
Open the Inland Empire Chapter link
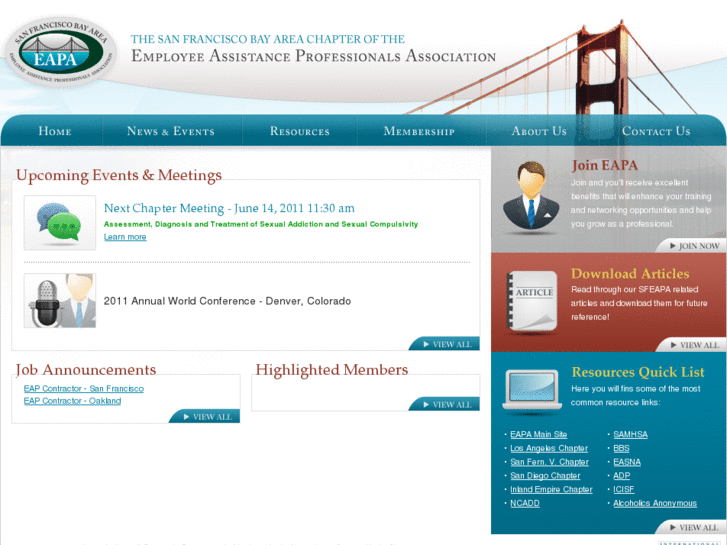coord(551,489)
